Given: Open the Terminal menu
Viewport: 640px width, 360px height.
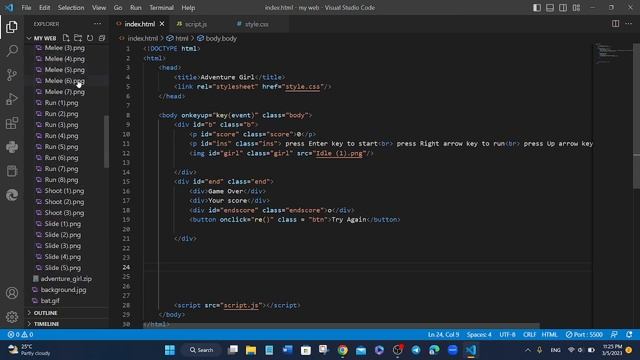Looking at the screenshot, I should point(161,7).
